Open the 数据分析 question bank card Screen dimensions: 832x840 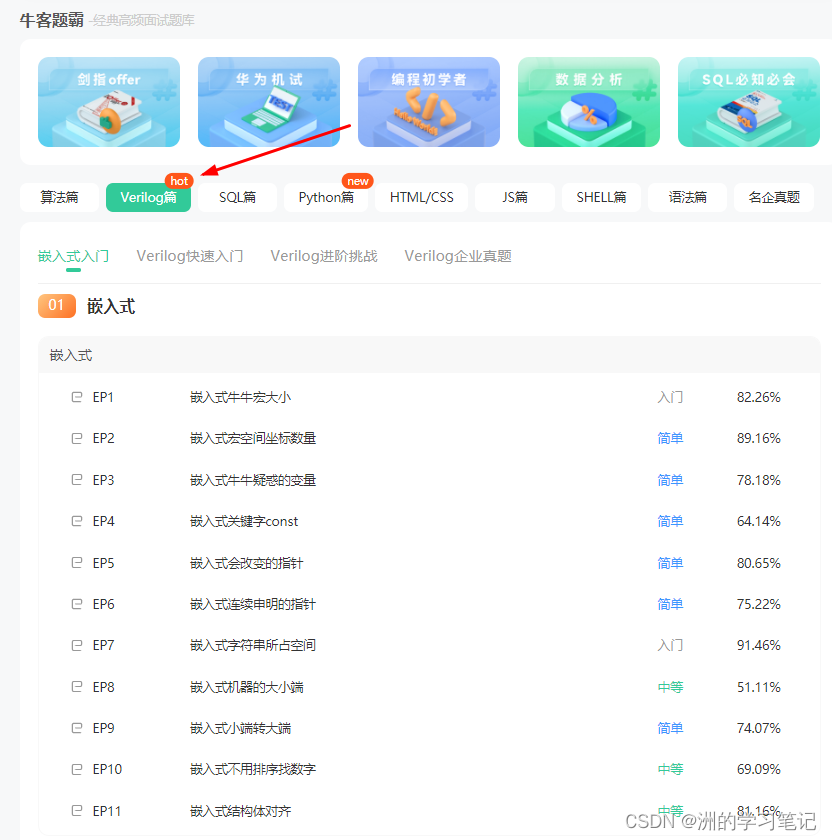pyautogui.click(x=588, y=102)
